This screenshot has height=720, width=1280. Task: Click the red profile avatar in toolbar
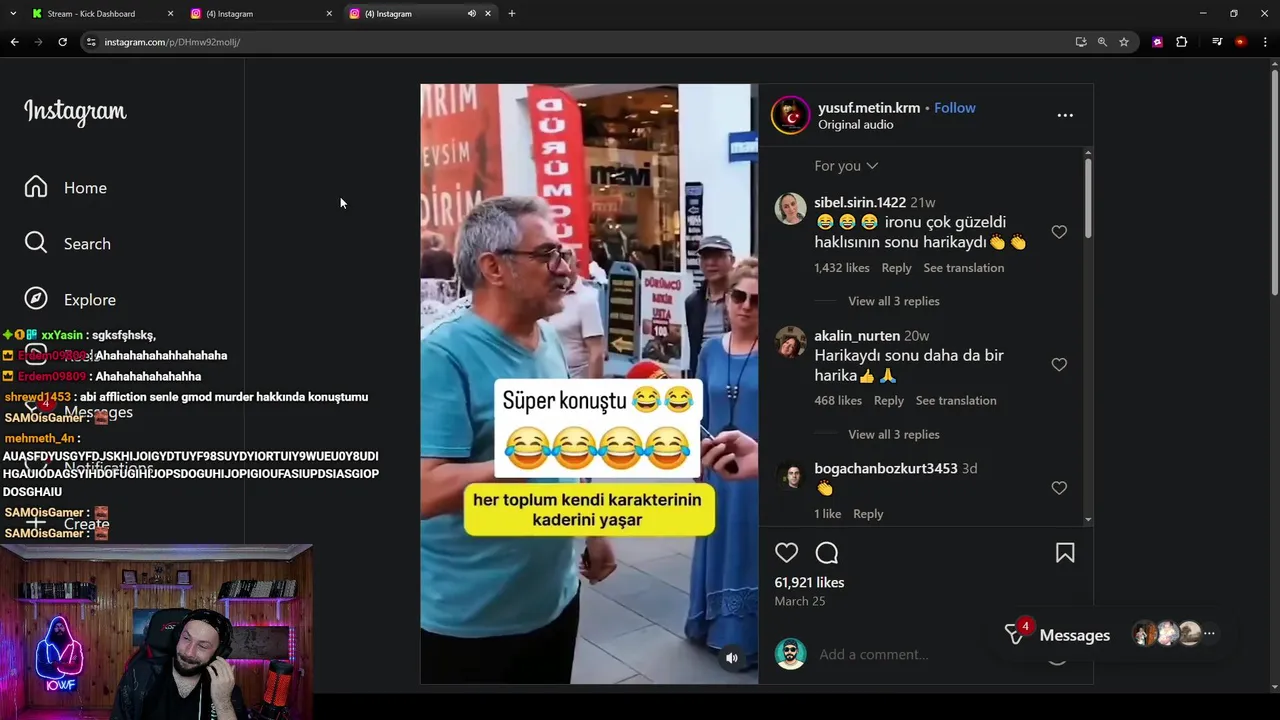point(1241,42)
